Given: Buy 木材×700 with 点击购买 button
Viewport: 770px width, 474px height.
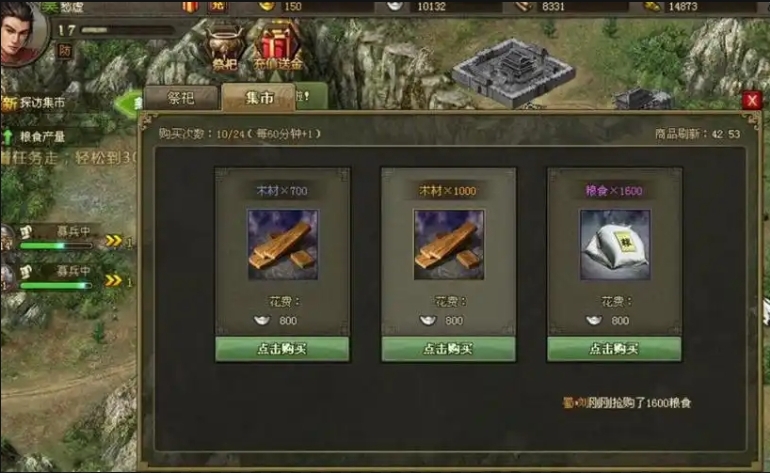Looking at the screenshot, I should coord(282,349).
